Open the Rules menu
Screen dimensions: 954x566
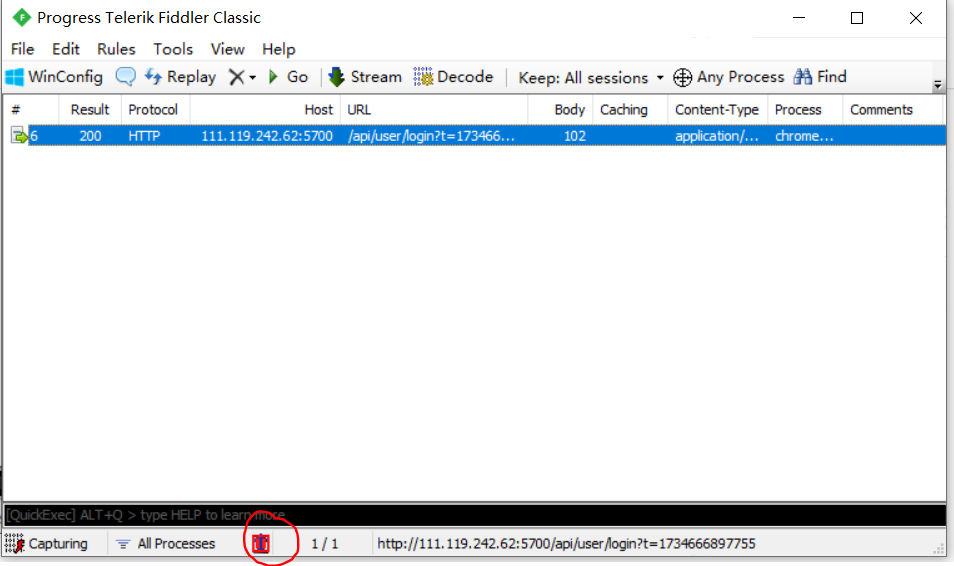coord(116,49)
